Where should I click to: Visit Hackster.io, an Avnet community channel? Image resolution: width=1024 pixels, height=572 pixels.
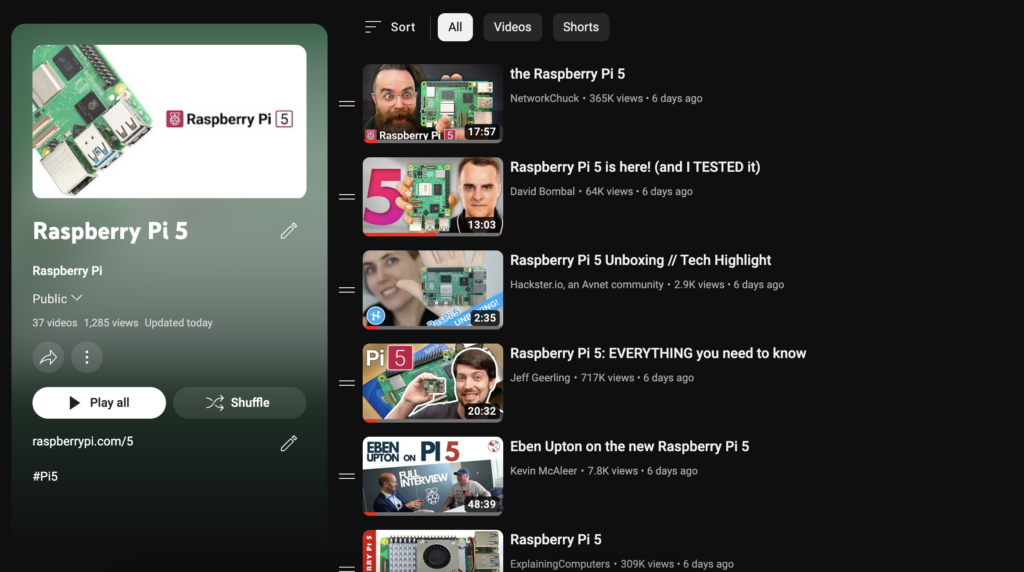coord(586,285)
